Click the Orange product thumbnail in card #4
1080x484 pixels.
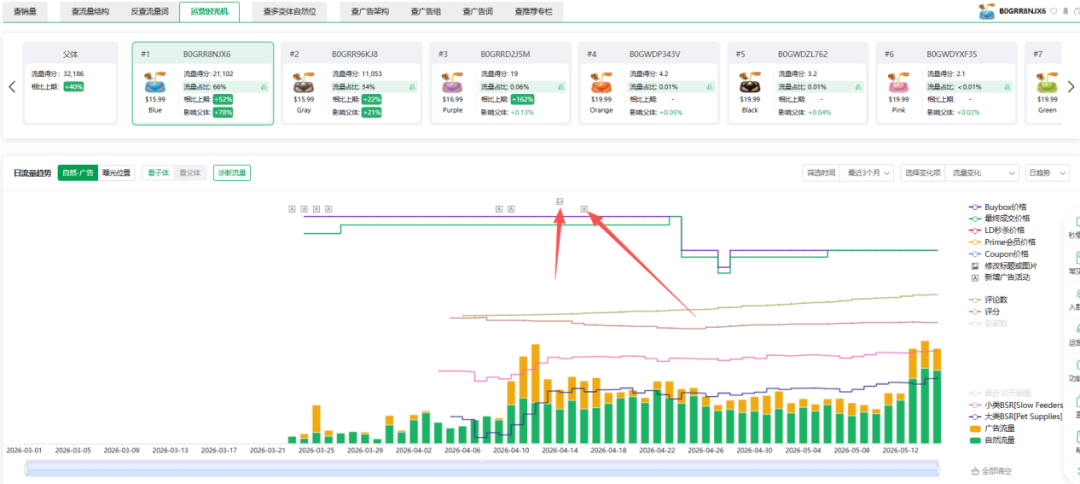coord(601,84)
